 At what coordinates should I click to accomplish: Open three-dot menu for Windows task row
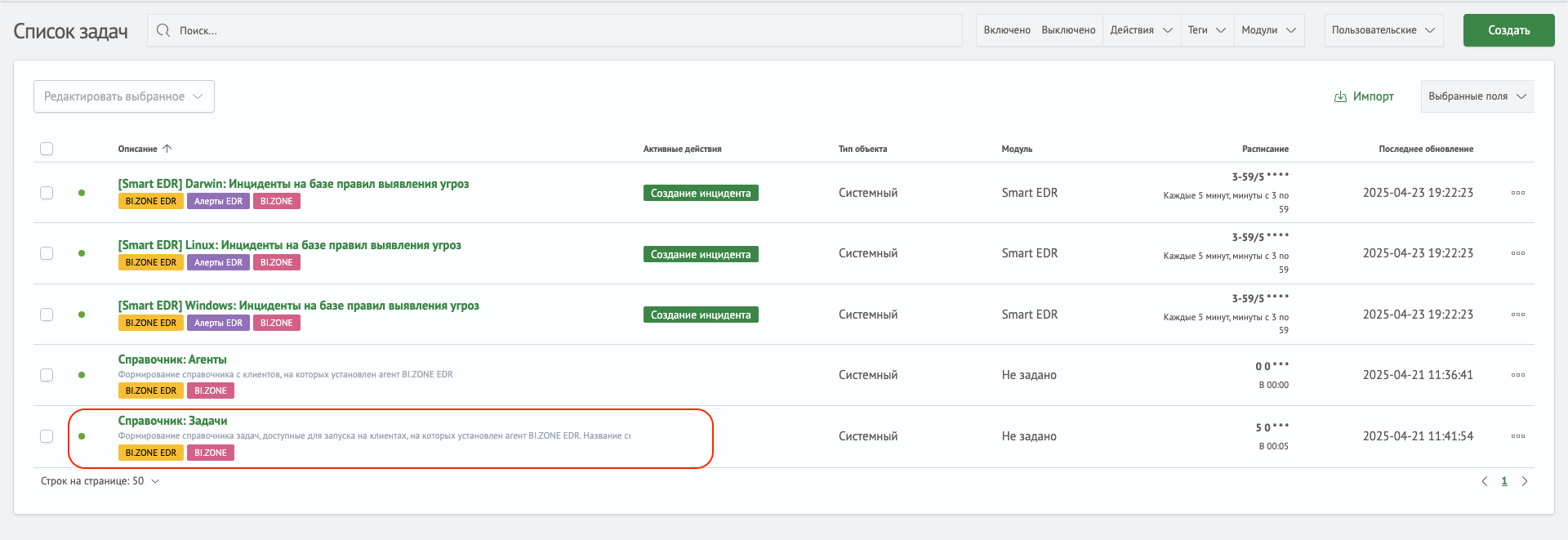point(1518,315)
